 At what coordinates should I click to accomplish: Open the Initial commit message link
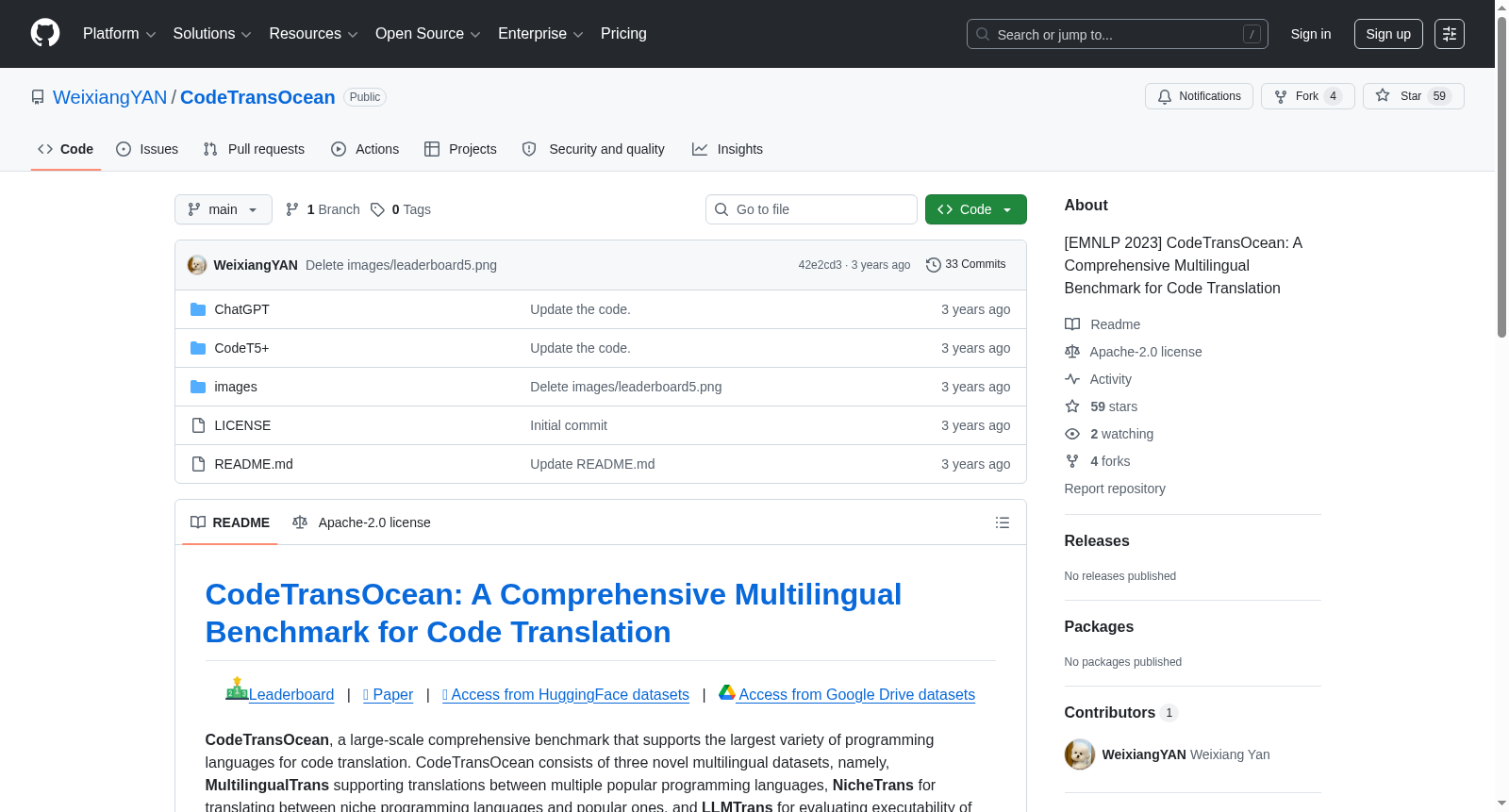coord(569,425)
